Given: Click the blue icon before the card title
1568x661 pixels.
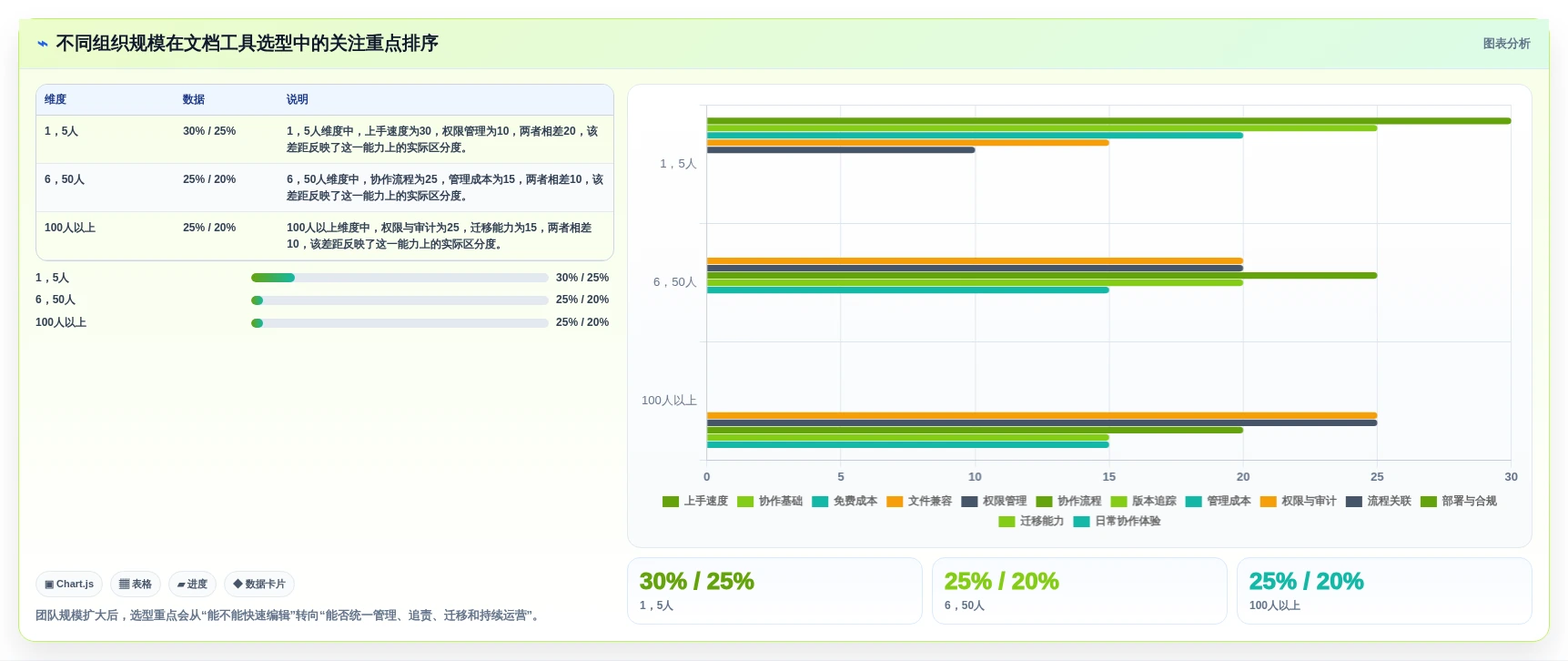Looking at the screenshot, I should point(43,44).
